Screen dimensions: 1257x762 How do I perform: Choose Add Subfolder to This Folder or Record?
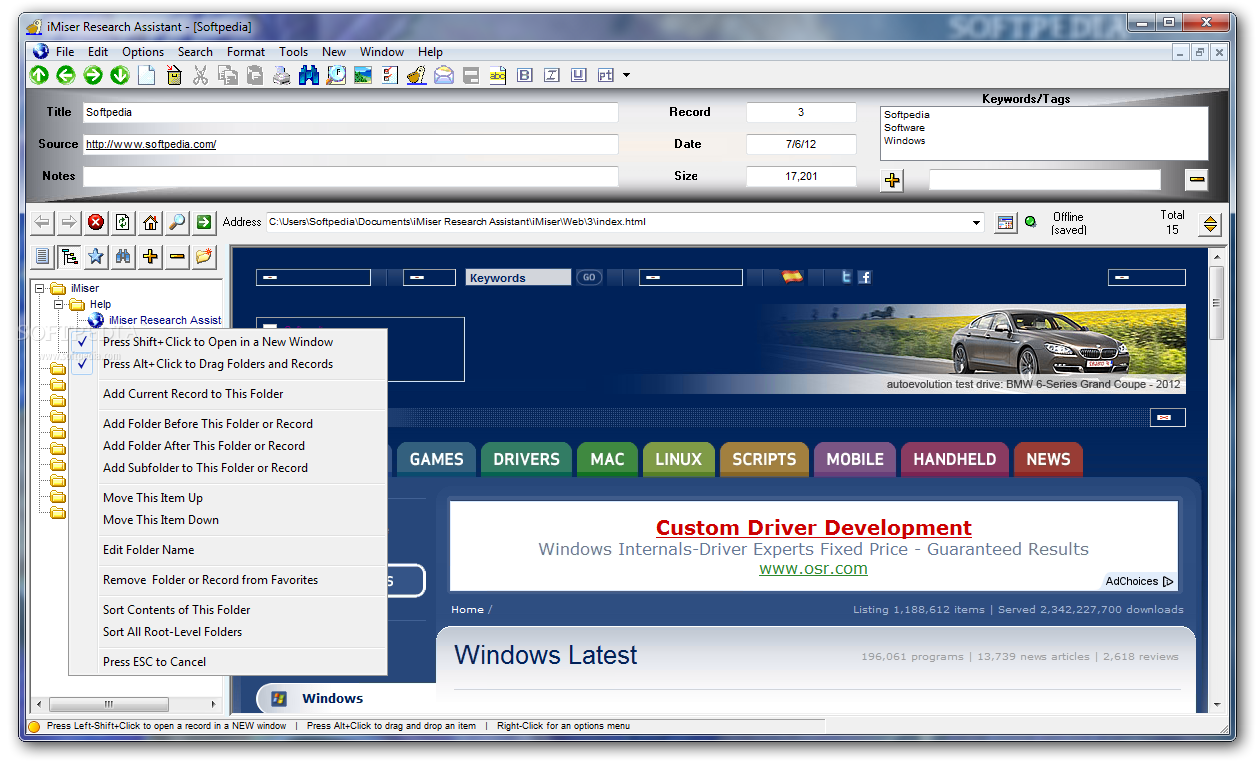coord(206,468)
